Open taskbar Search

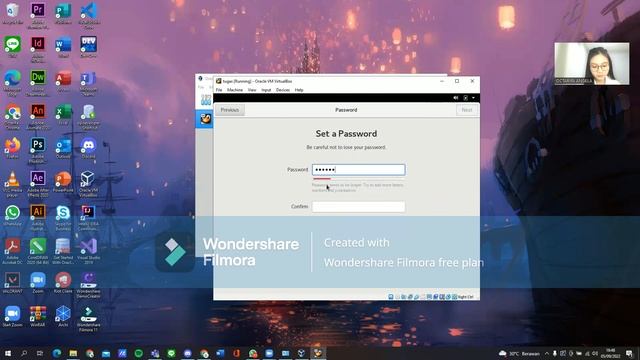point(24,353)
